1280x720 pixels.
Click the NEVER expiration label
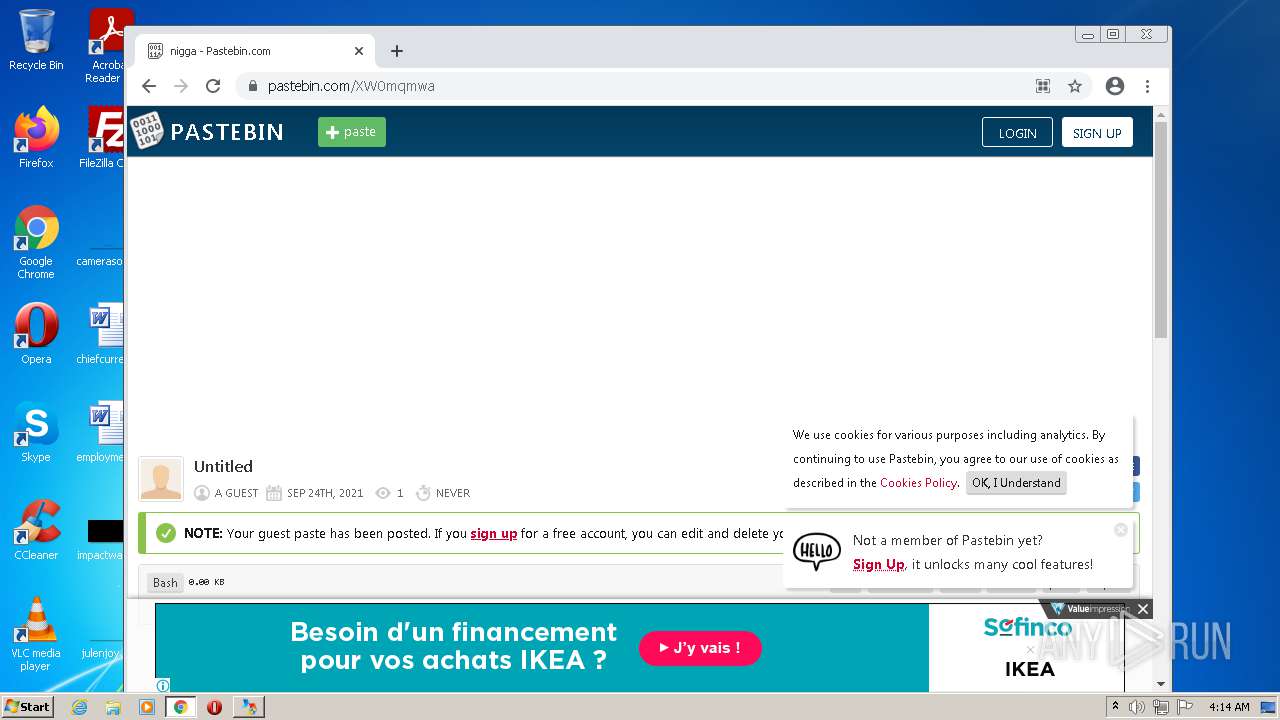453,493
